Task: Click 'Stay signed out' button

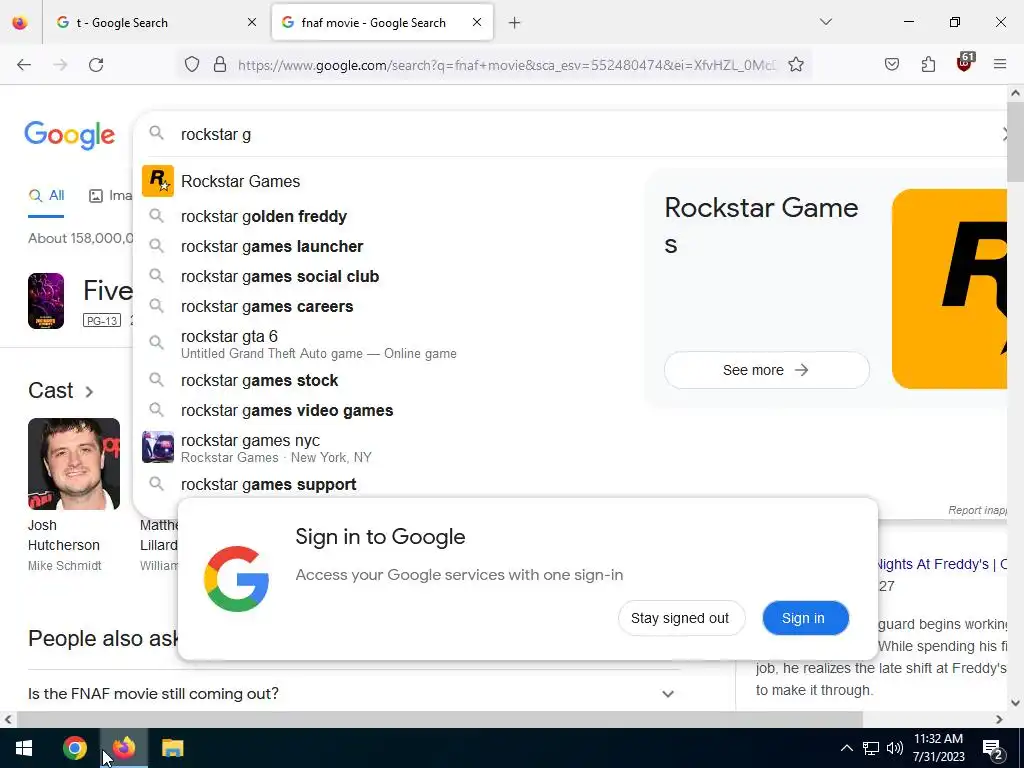Action: click(681, 618)
